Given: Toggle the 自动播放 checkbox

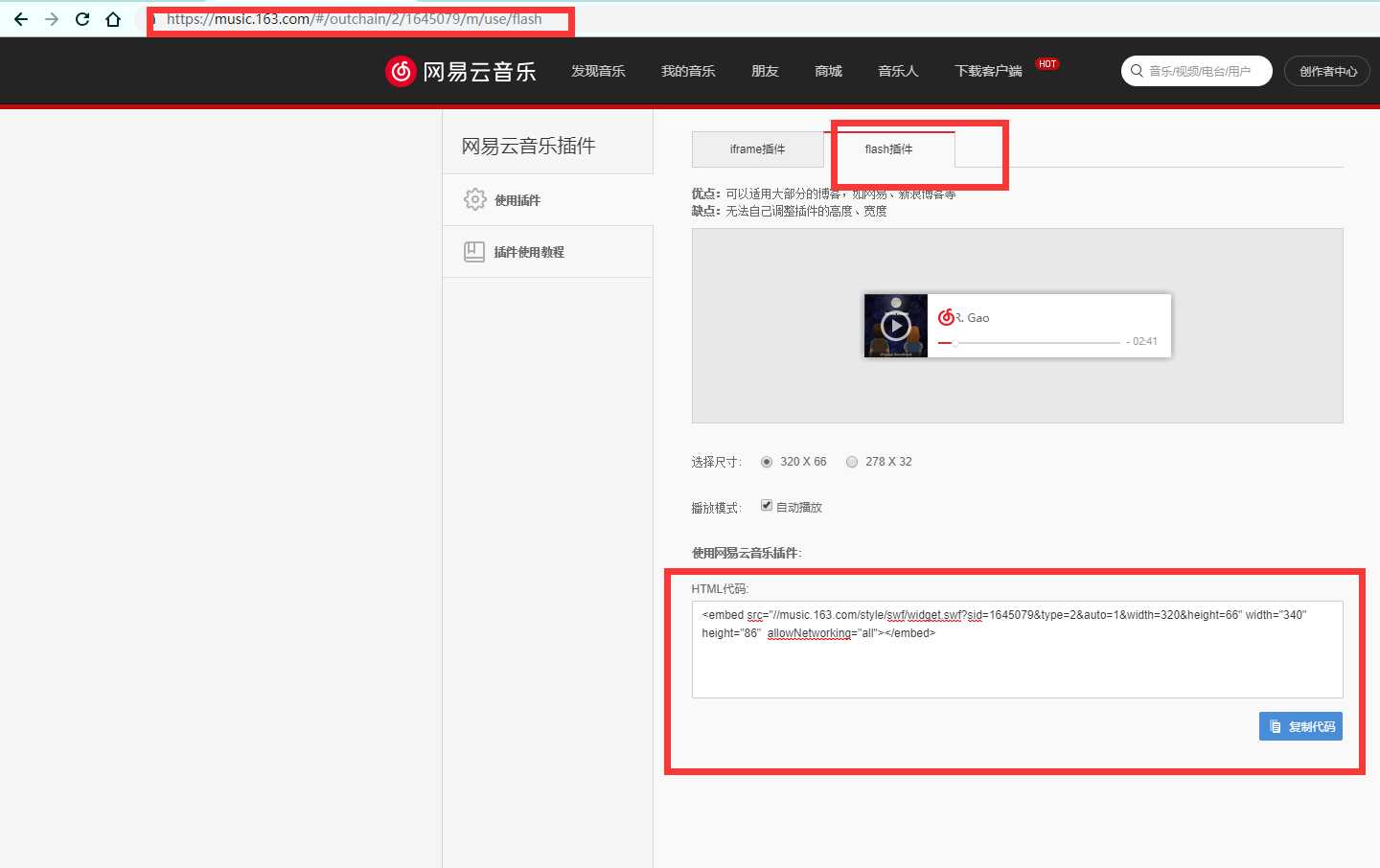Looking at the screenshot, I should coord(767,506).
